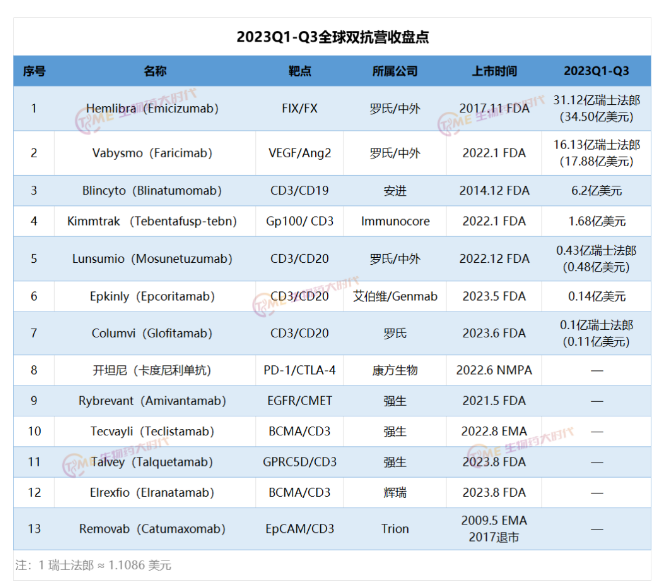Click the footnote 1 瑞士法郎 ≈ 1.1086 美元
This screenshot has height=588, width=661.
pos(105,565)
